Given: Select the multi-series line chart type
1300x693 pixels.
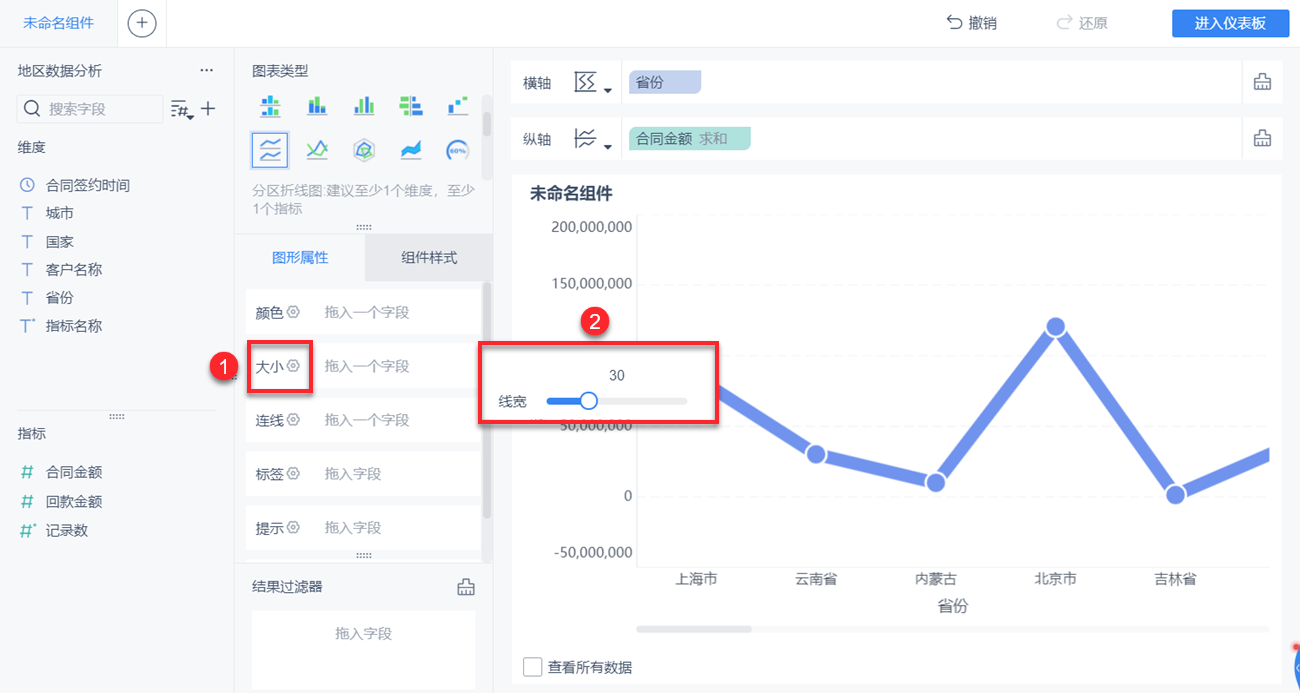Looking at the screenshot, I should tap(317, 150).
